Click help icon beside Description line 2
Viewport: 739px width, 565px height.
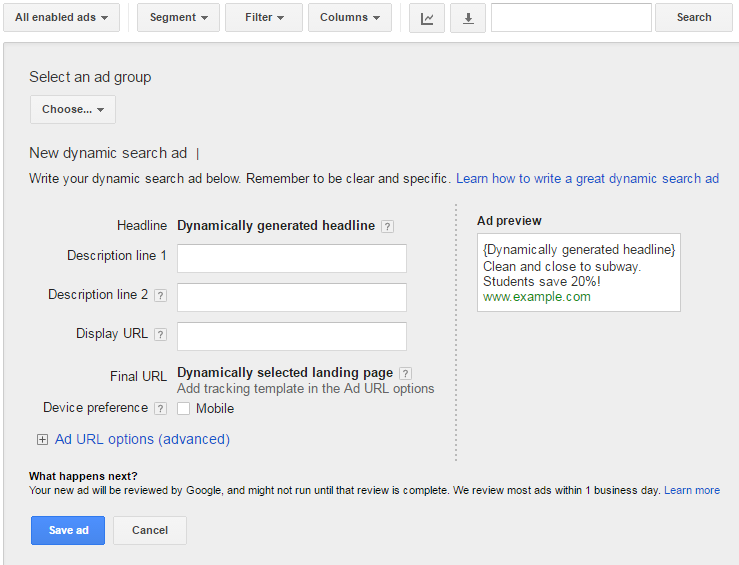click(160, 296)
